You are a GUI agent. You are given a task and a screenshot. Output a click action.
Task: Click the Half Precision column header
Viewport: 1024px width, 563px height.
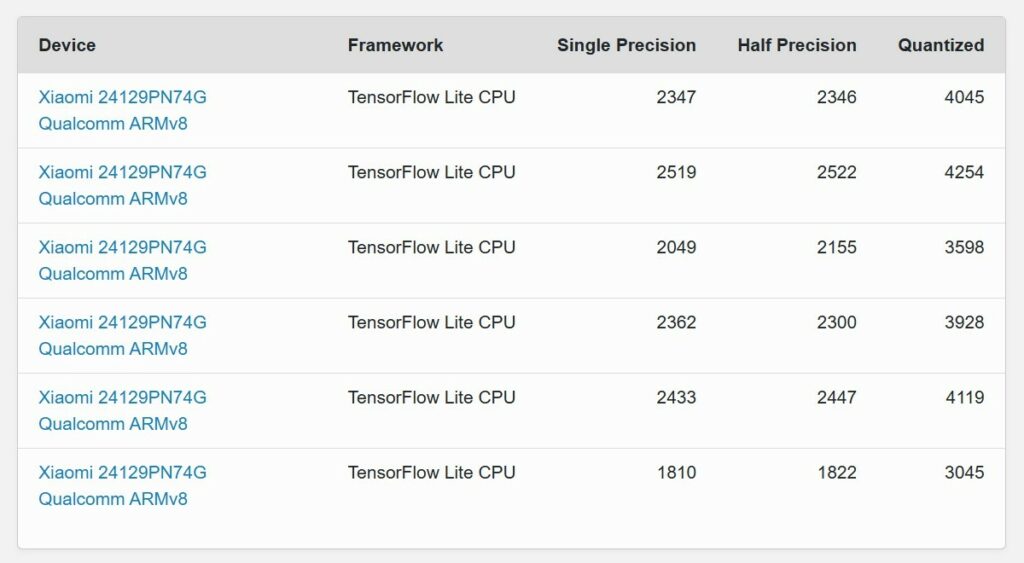click(797, 45)
